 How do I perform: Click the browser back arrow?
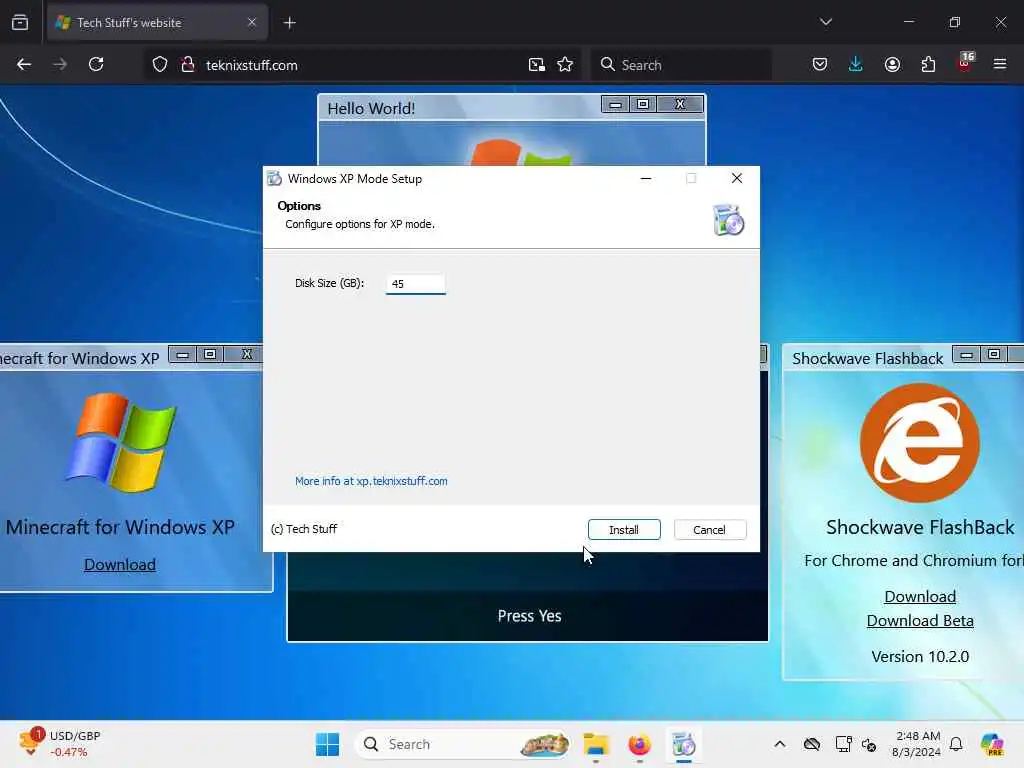(24, 65)
